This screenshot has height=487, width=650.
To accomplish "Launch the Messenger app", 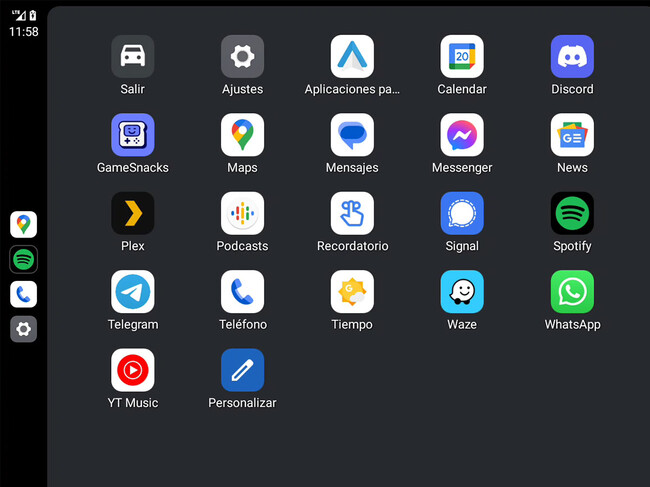I will [462, 135].
